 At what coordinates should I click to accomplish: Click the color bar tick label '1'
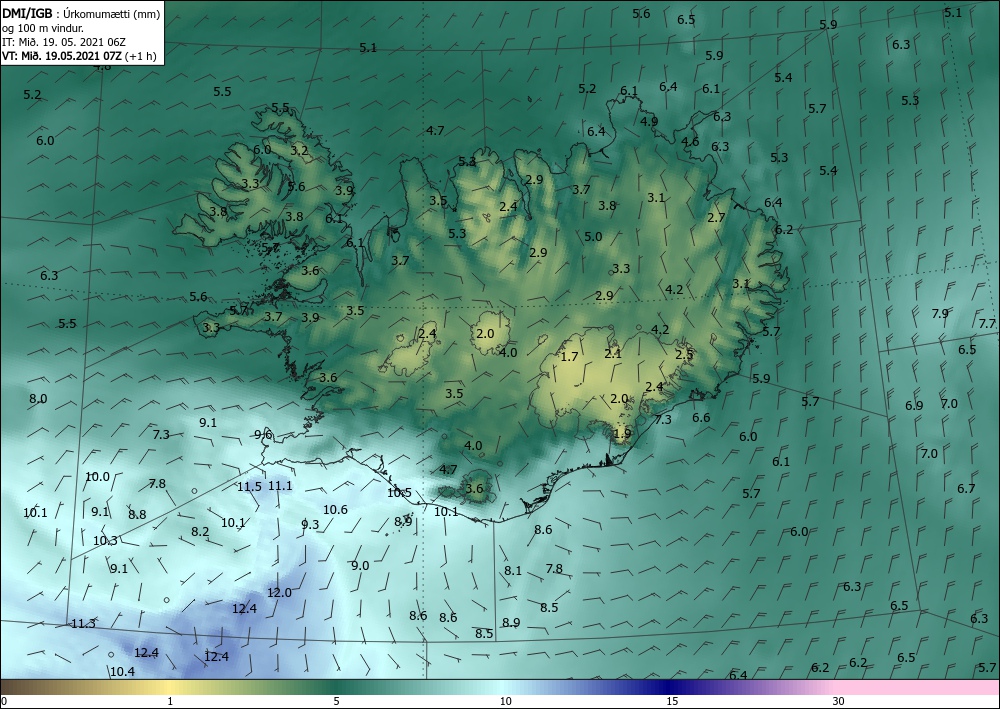(x=170, y=701)
